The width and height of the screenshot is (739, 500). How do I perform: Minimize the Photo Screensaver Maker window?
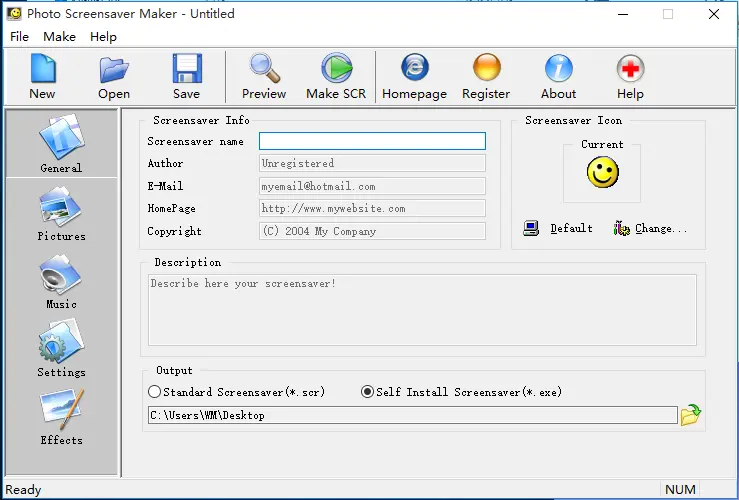[623, 14]
